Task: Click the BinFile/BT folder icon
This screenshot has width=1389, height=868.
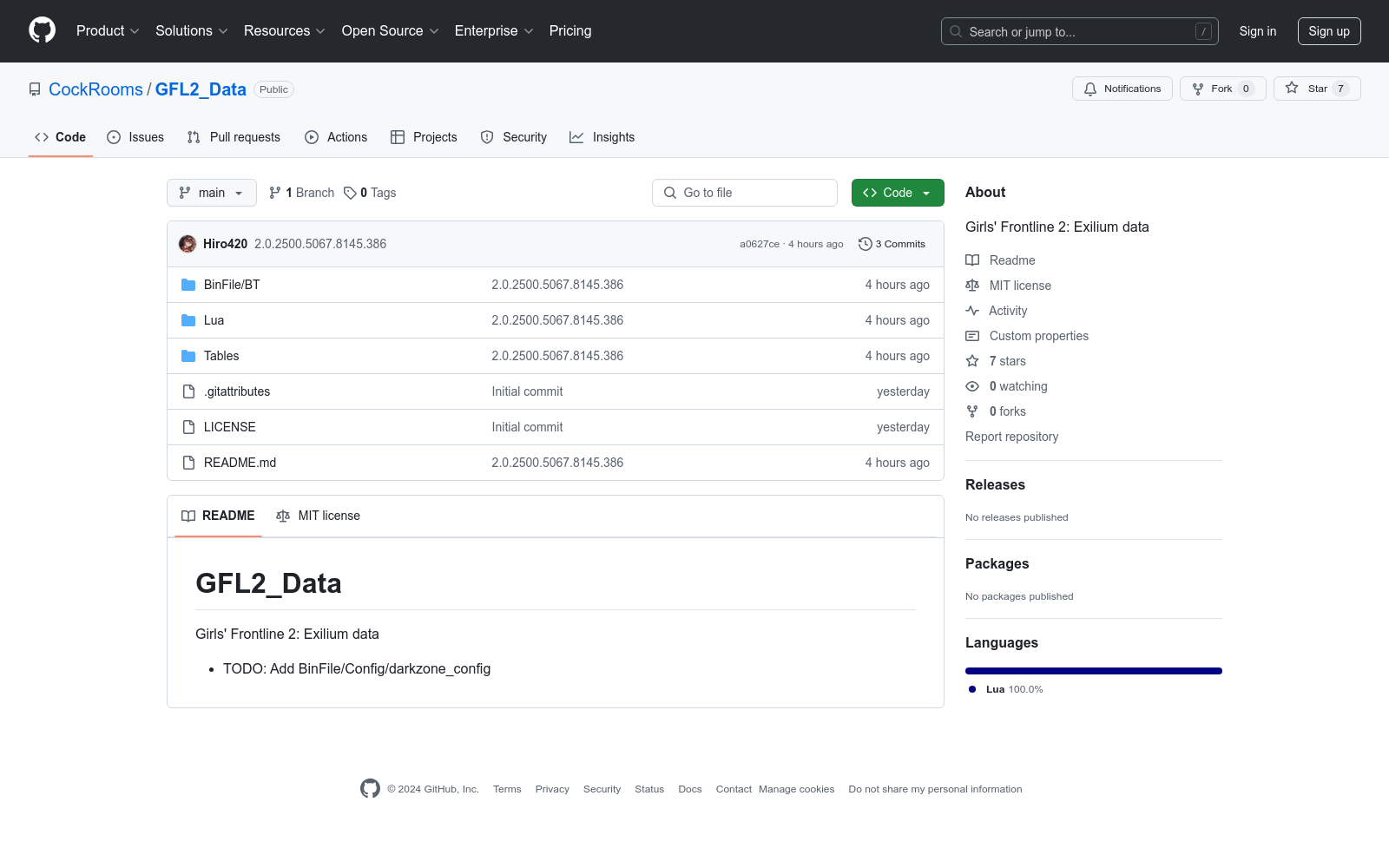Action: (x=188, y=285)
